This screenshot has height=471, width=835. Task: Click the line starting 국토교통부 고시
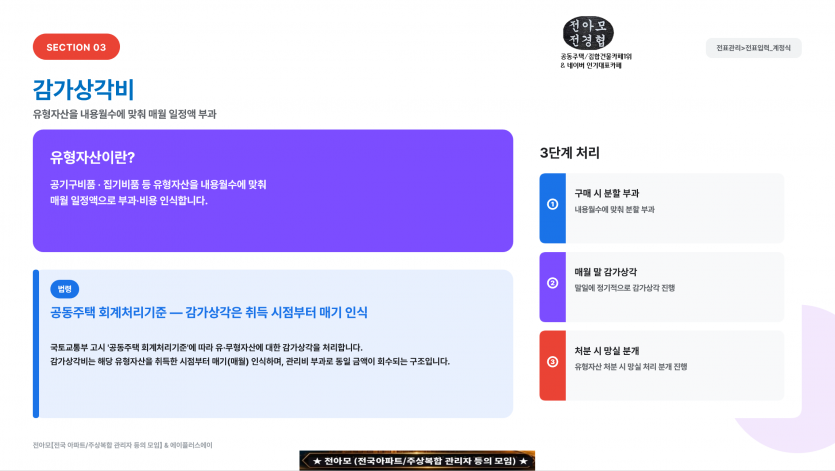pos(206,347)
